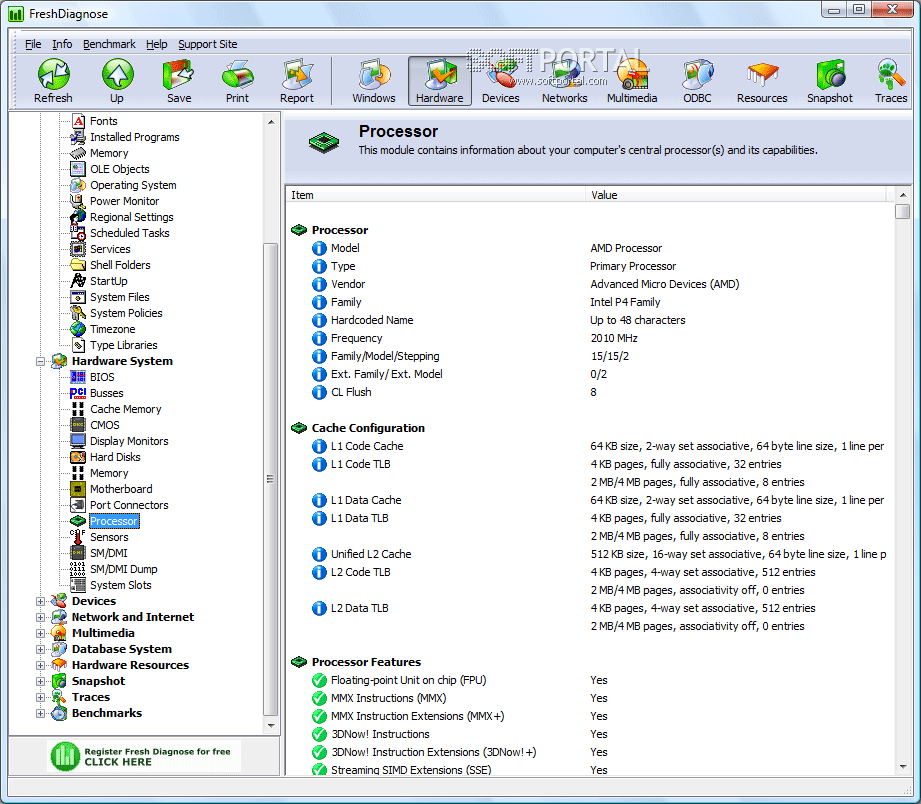
Task: Open the Report toolbar icon
Action: pos(297,80)
